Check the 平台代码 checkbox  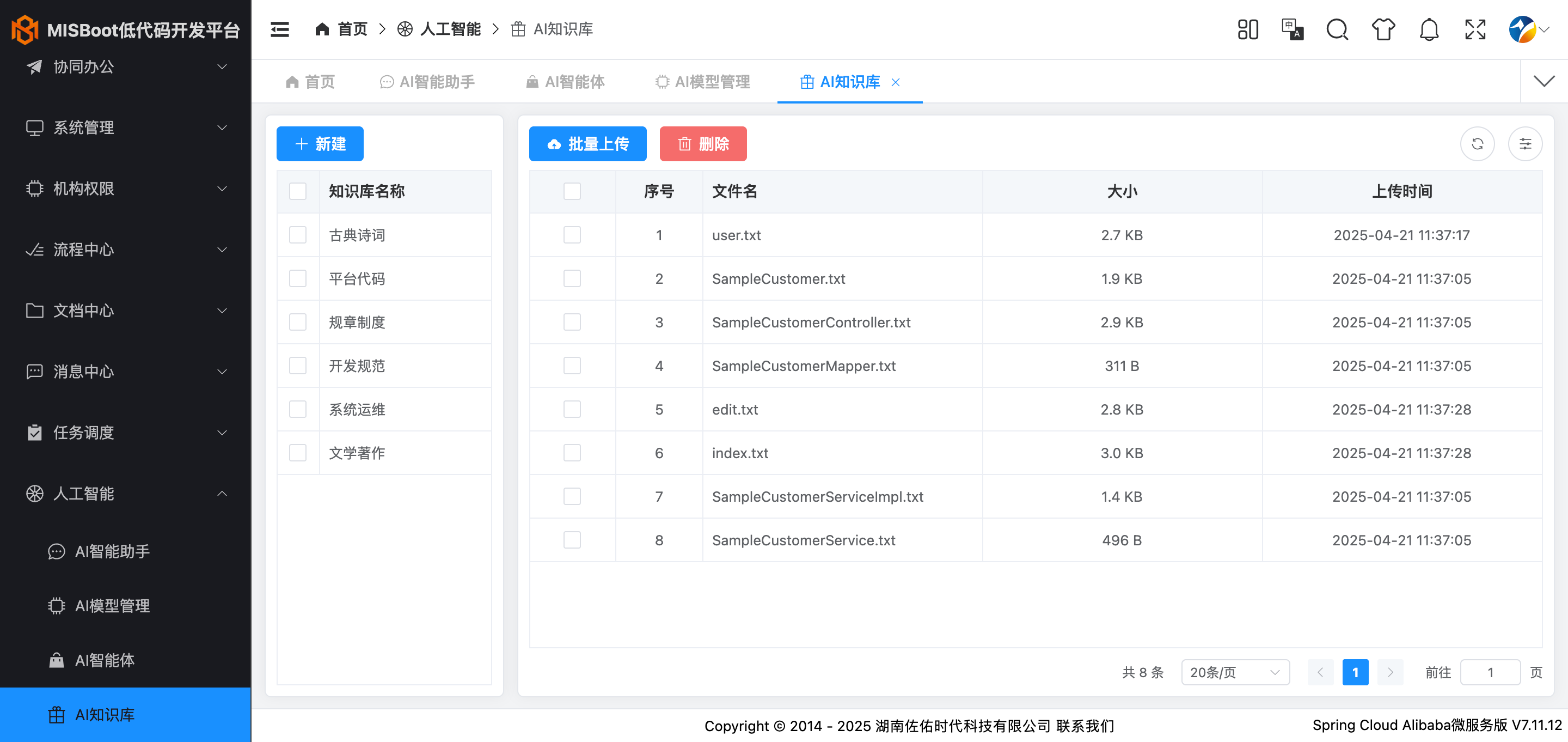point(298,278)
